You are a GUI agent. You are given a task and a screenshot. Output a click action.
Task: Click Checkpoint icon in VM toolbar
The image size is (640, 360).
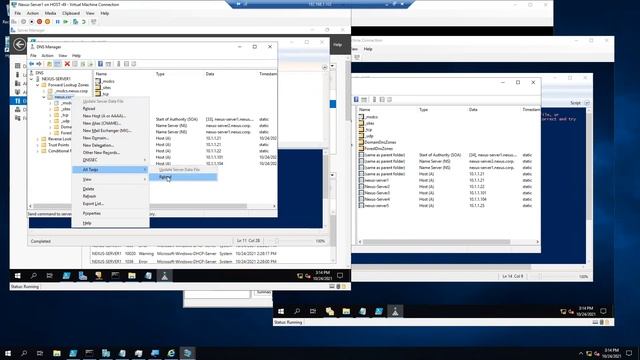tap(76, 22)
